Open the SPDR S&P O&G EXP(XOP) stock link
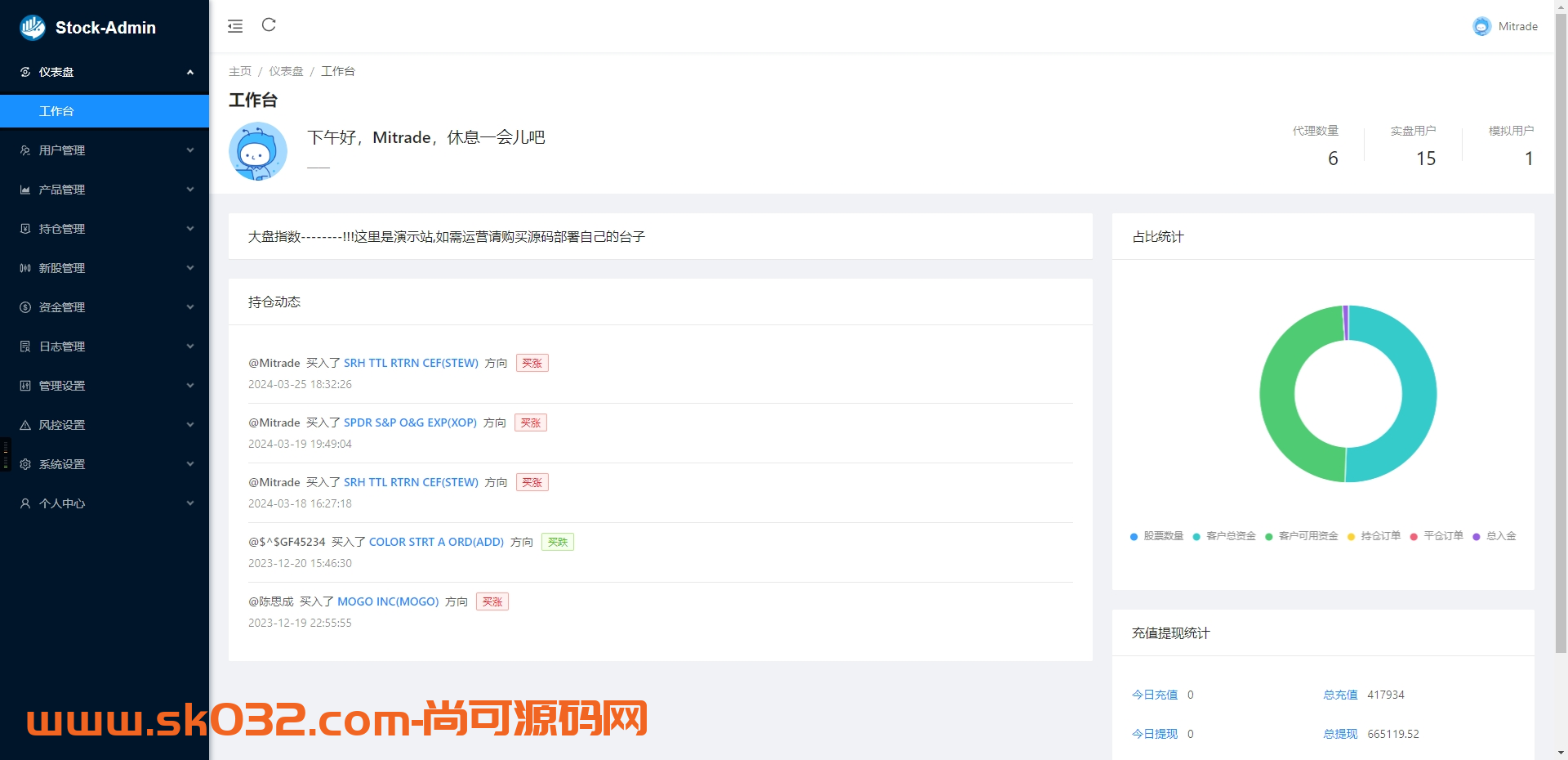 pyautogui.click(x=410, y=422)
